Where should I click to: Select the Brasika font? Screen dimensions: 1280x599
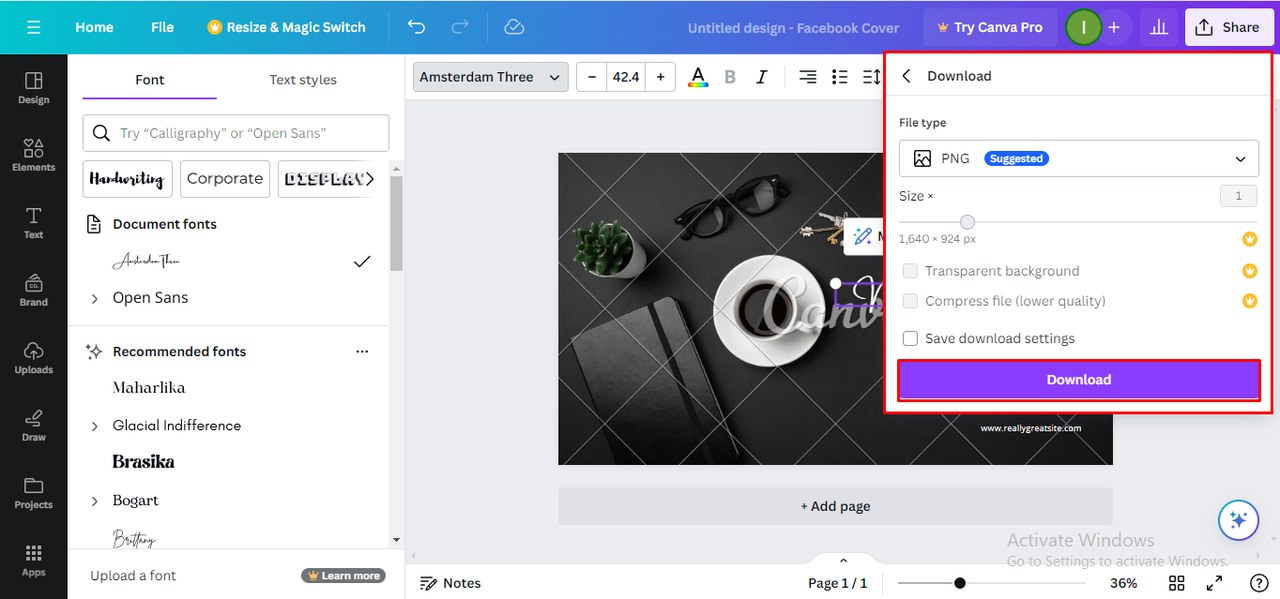point(144,462)
